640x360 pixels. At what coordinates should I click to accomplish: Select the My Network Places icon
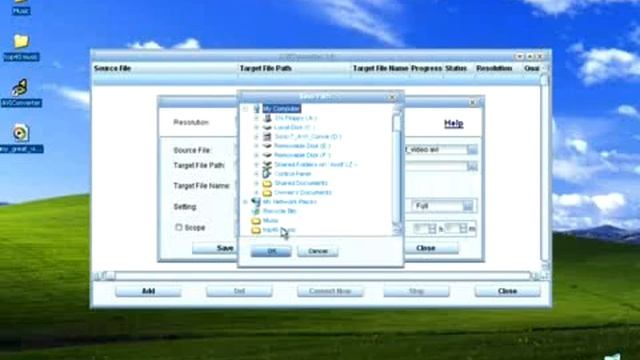[x=256, y=202]
